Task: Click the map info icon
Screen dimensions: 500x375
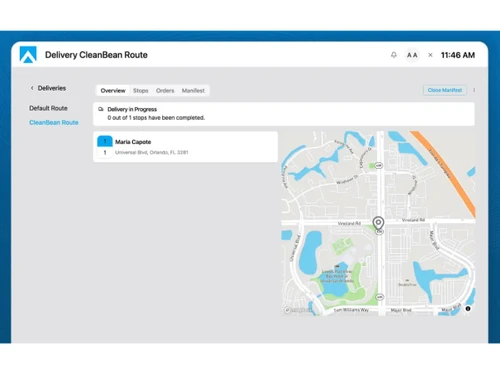Action: click(x=468, y=309)
